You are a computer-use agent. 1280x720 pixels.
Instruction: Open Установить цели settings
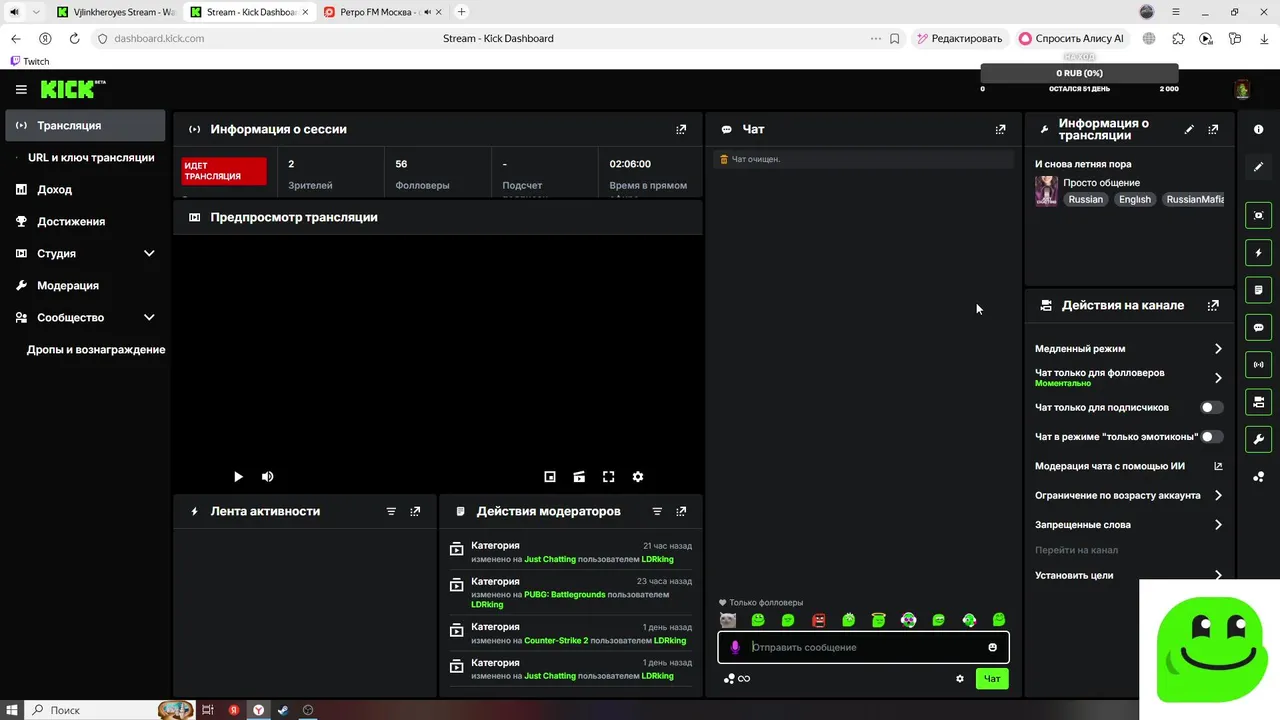point(1129,575)
